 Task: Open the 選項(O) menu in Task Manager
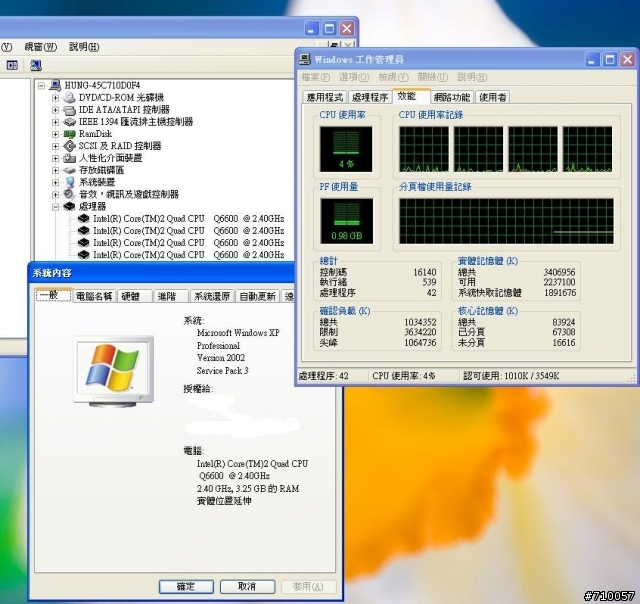click(x=354, y=77)
